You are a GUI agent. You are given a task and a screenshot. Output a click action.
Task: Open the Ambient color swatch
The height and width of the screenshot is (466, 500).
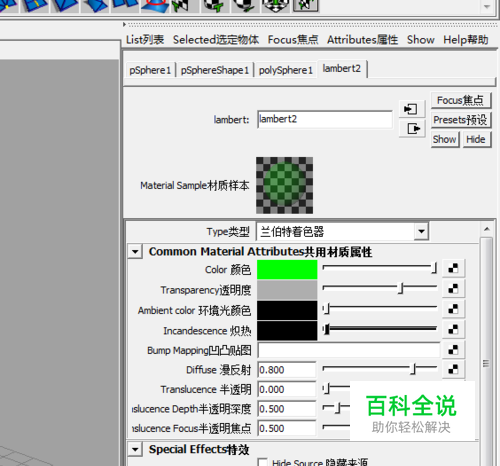pos(287,310)
